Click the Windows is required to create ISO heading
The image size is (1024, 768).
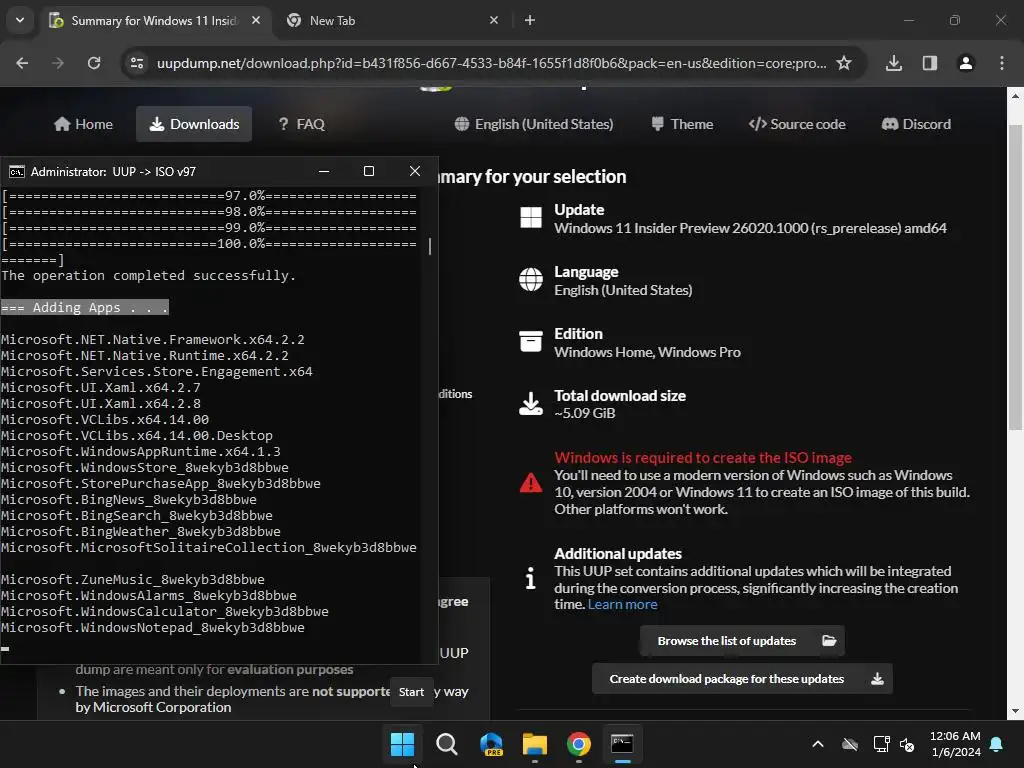click(x=703, y=457)
